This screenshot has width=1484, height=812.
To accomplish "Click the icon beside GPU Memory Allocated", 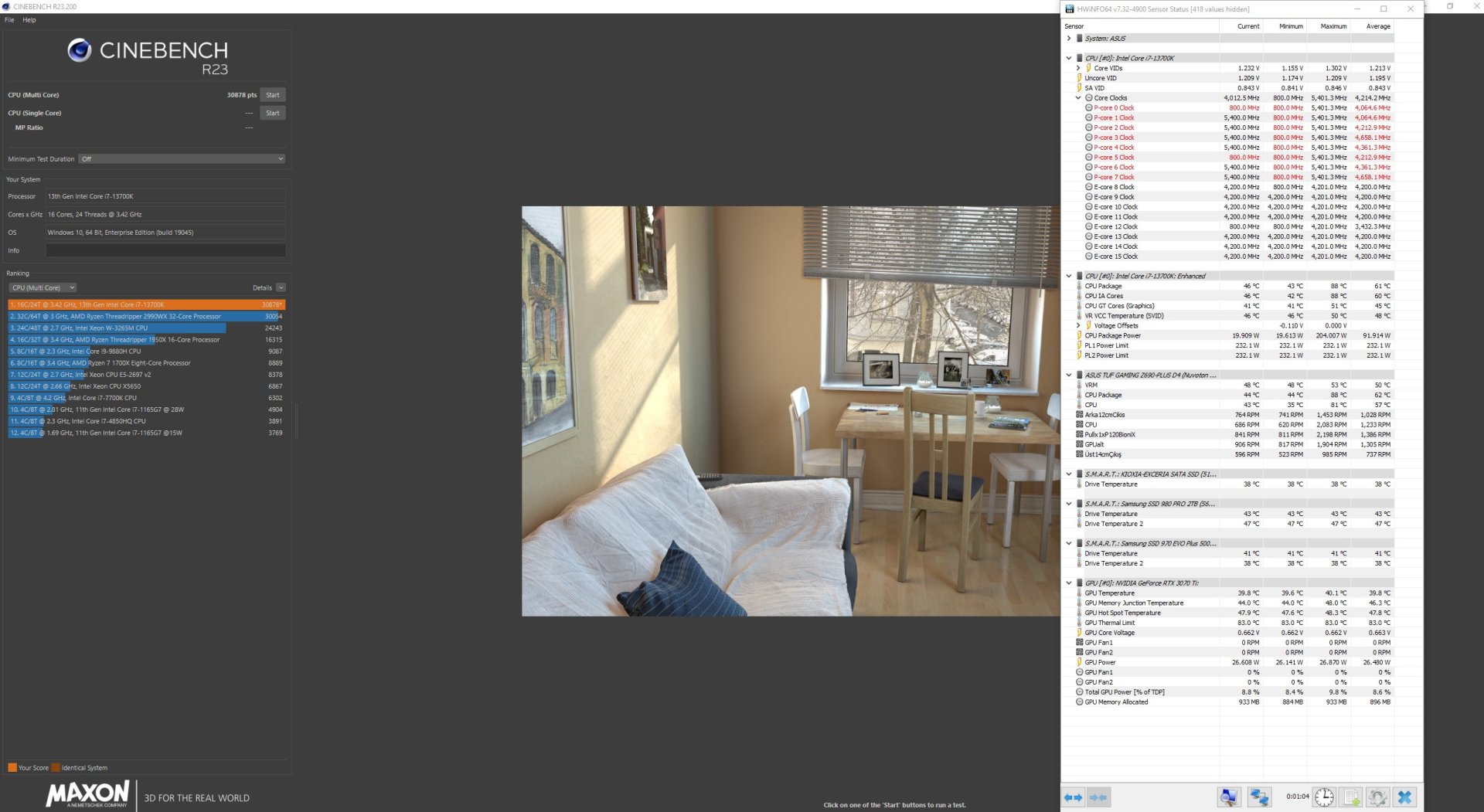I will pyautogui.click(x=1080, y=702).
